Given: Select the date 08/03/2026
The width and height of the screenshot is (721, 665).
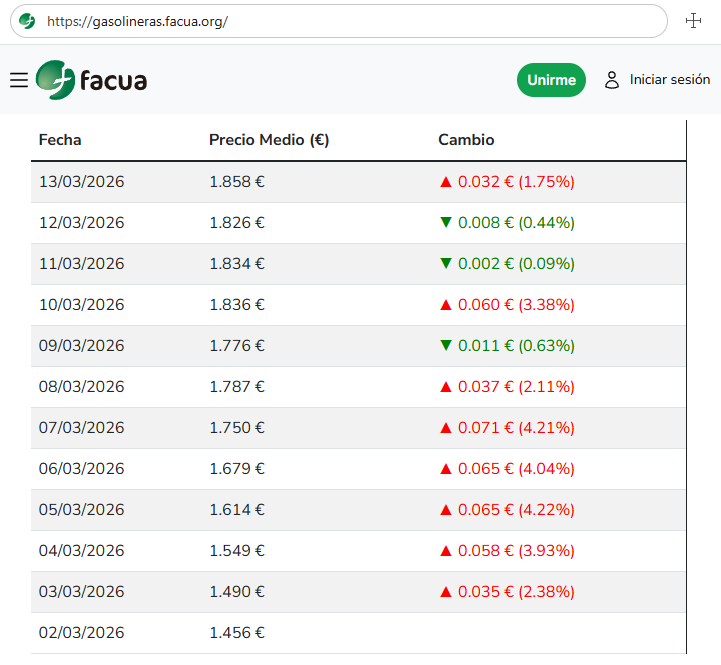Looking at the screenshot, I should coord(81,386).
